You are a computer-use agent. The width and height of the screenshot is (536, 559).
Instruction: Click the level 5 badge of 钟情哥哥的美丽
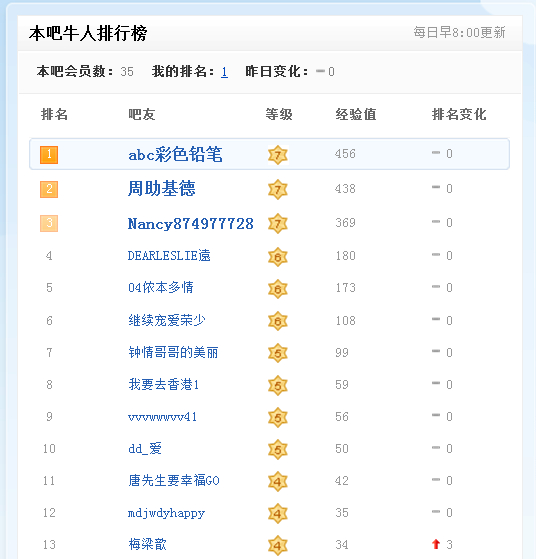(x=278, y=353)
